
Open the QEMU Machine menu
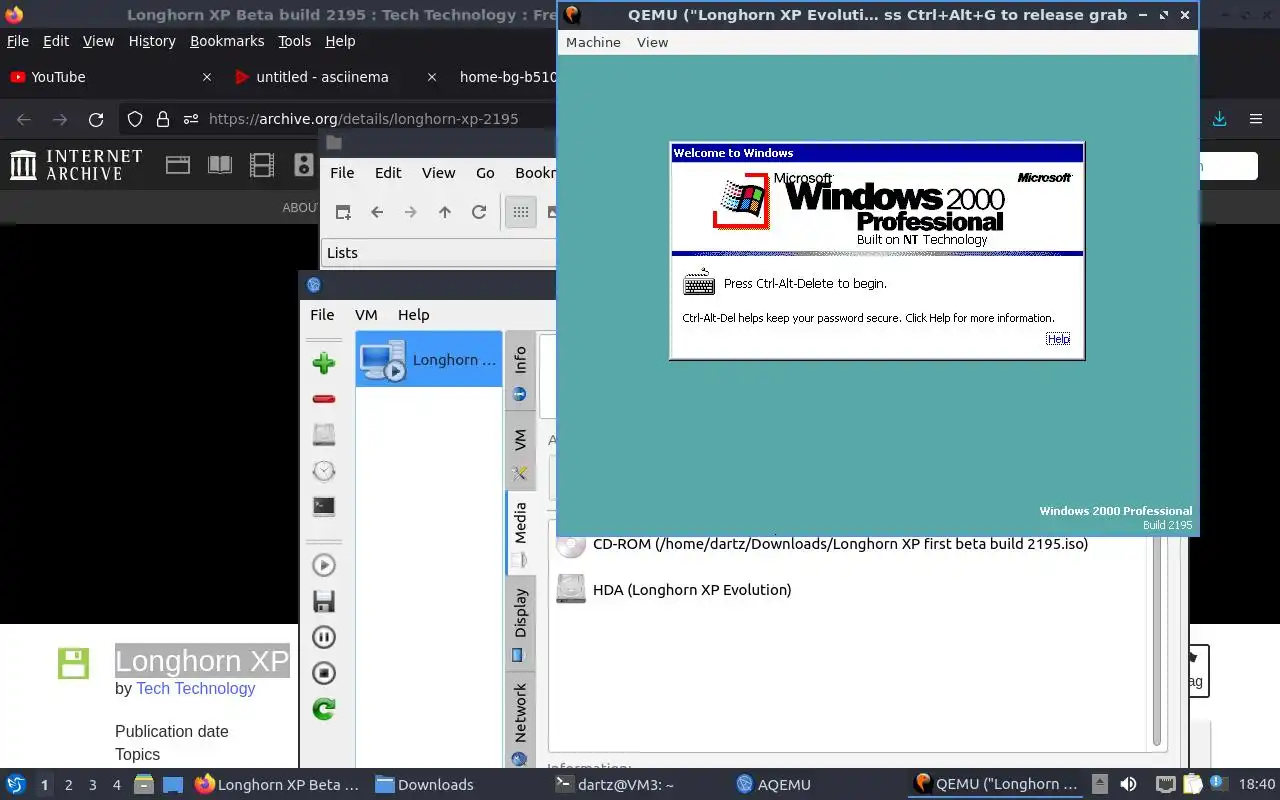coord(593,42)
